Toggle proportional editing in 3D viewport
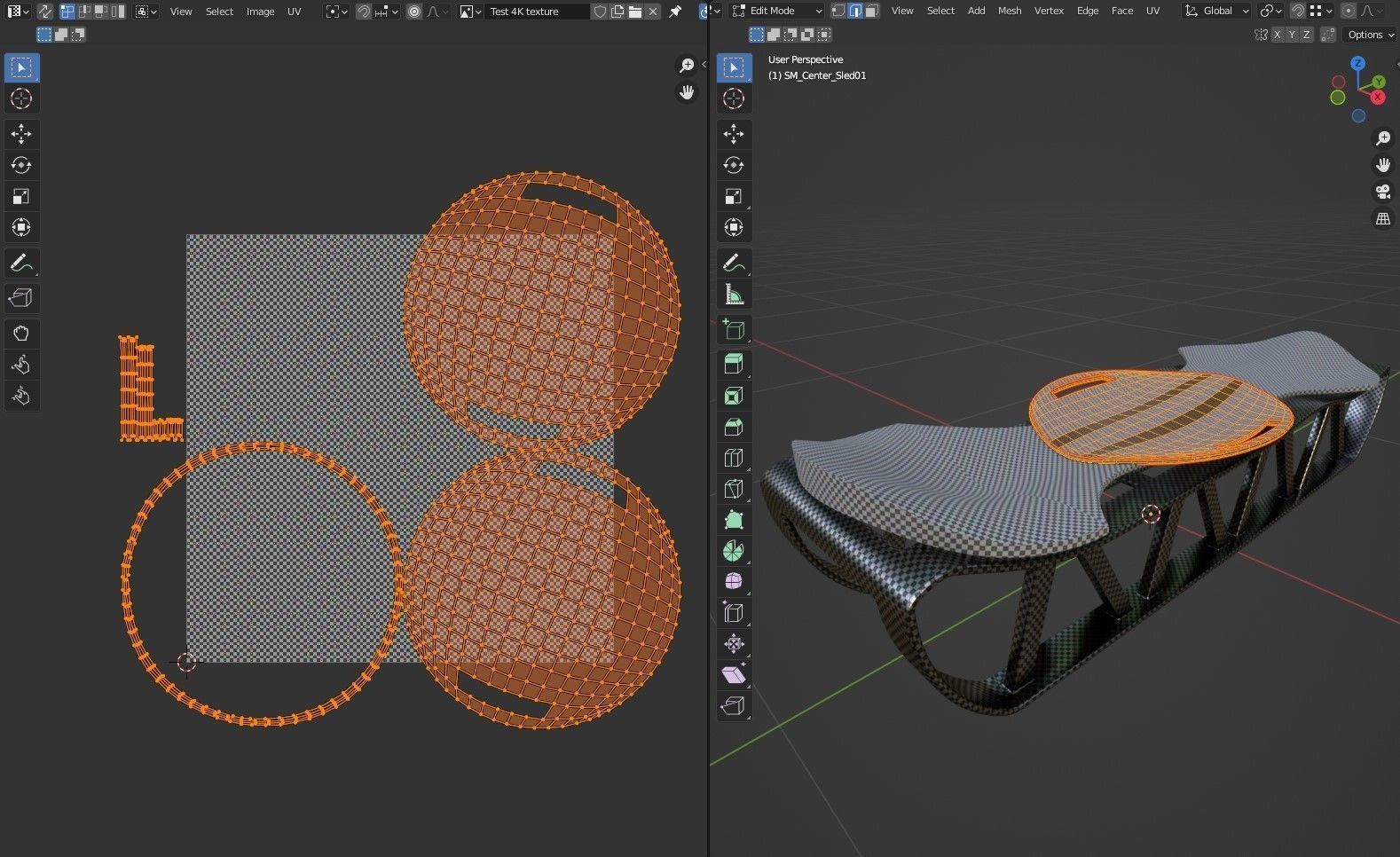1400x857 pixels. pyautogui.click(x=1349, y=11)
